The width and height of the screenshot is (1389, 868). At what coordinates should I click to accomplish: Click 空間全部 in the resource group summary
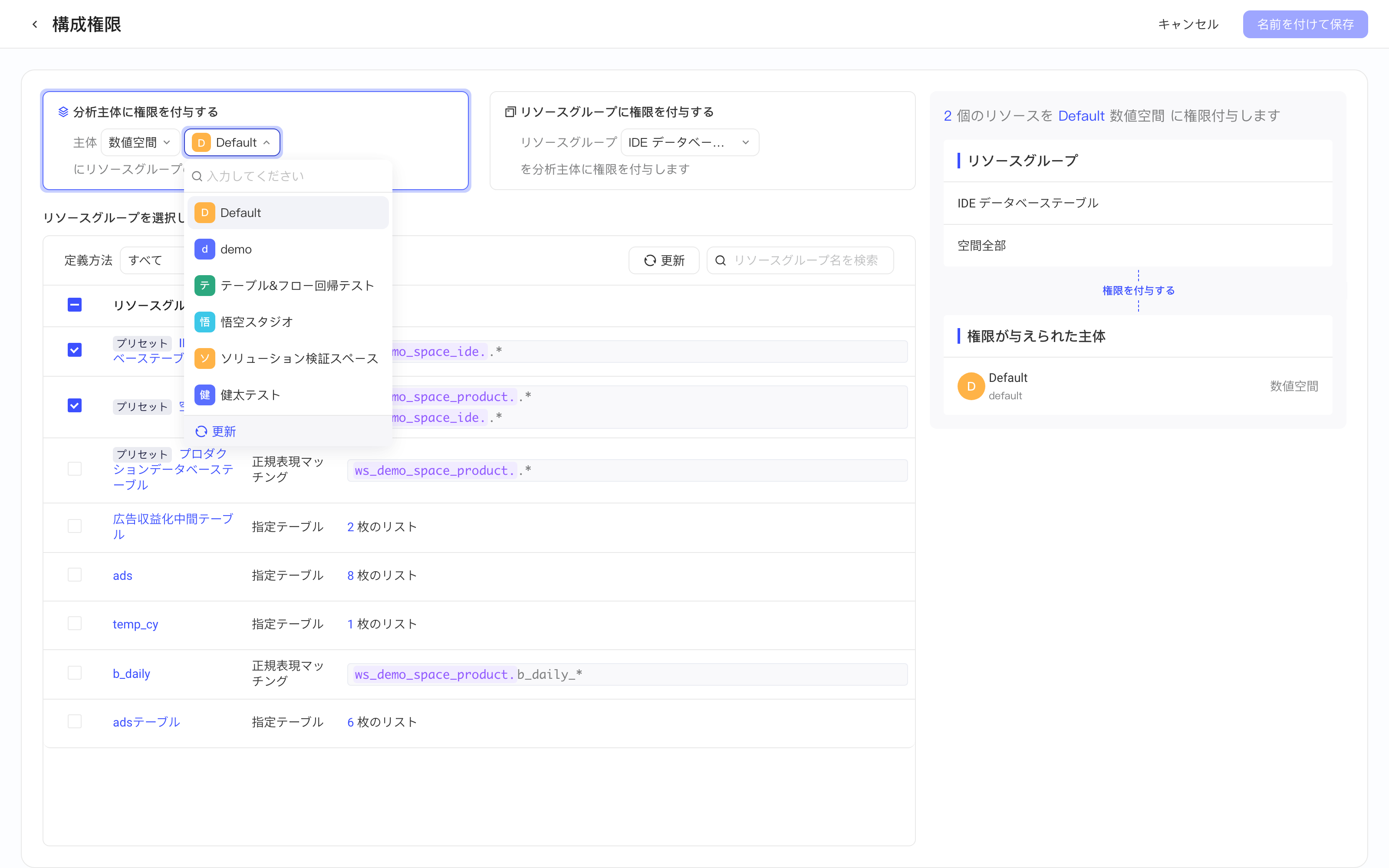pyautogui.click(x=981, y=246)
